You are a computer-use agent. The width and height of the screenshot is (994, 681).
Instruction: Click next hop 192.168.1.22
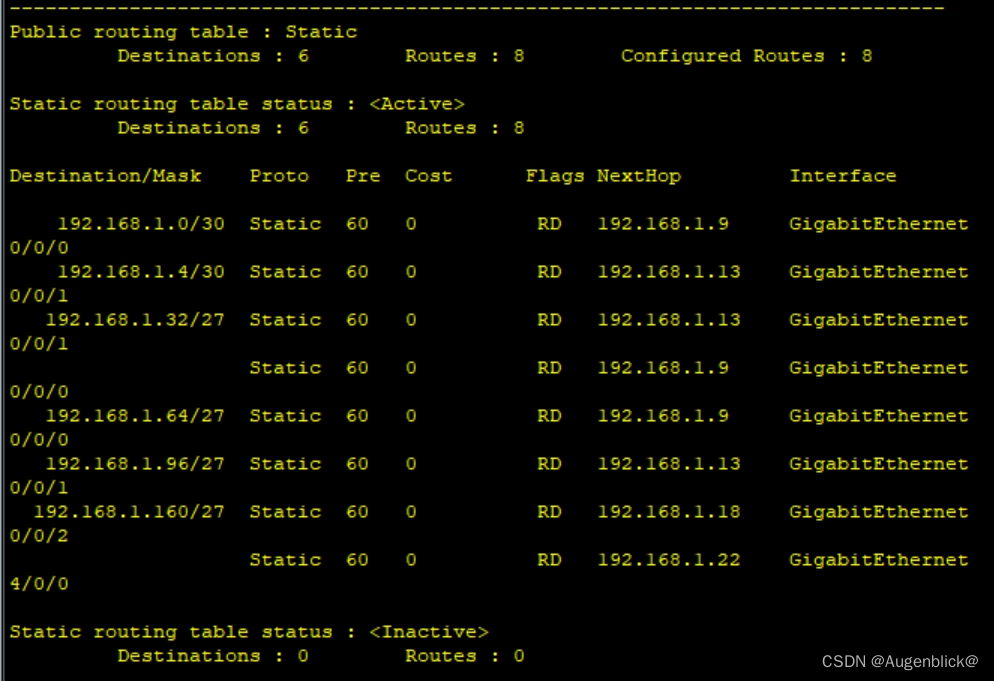[669, 560]
